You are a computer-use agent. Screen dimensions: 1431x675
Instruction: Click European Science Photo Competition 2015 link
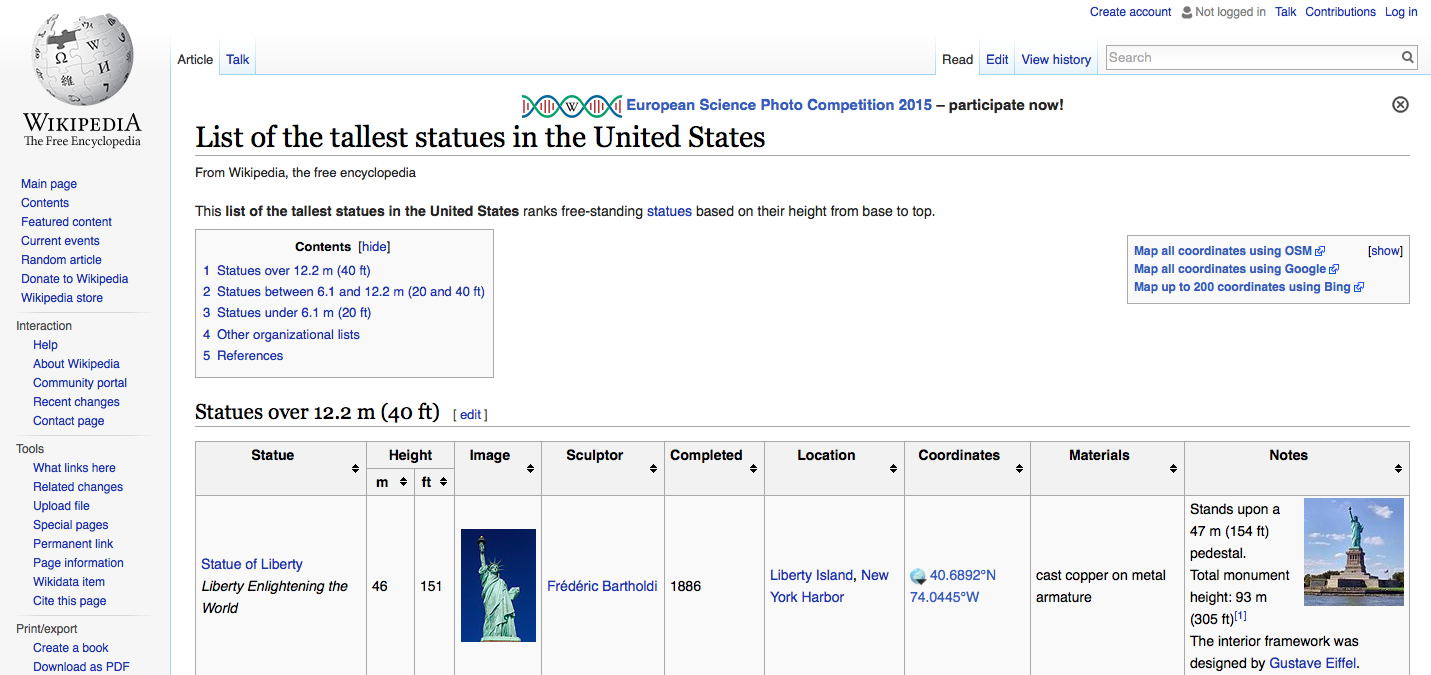coord(779,105)
